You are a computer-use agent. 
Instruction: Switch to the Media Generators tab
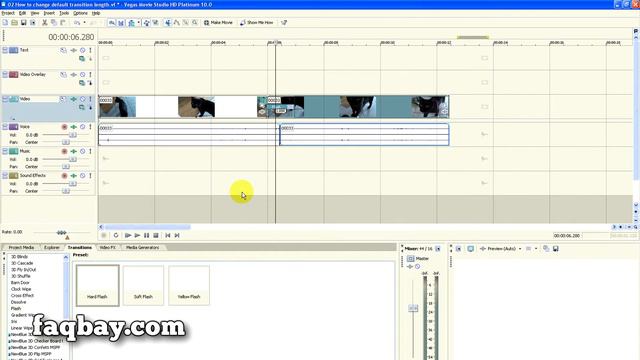point(142,248)
